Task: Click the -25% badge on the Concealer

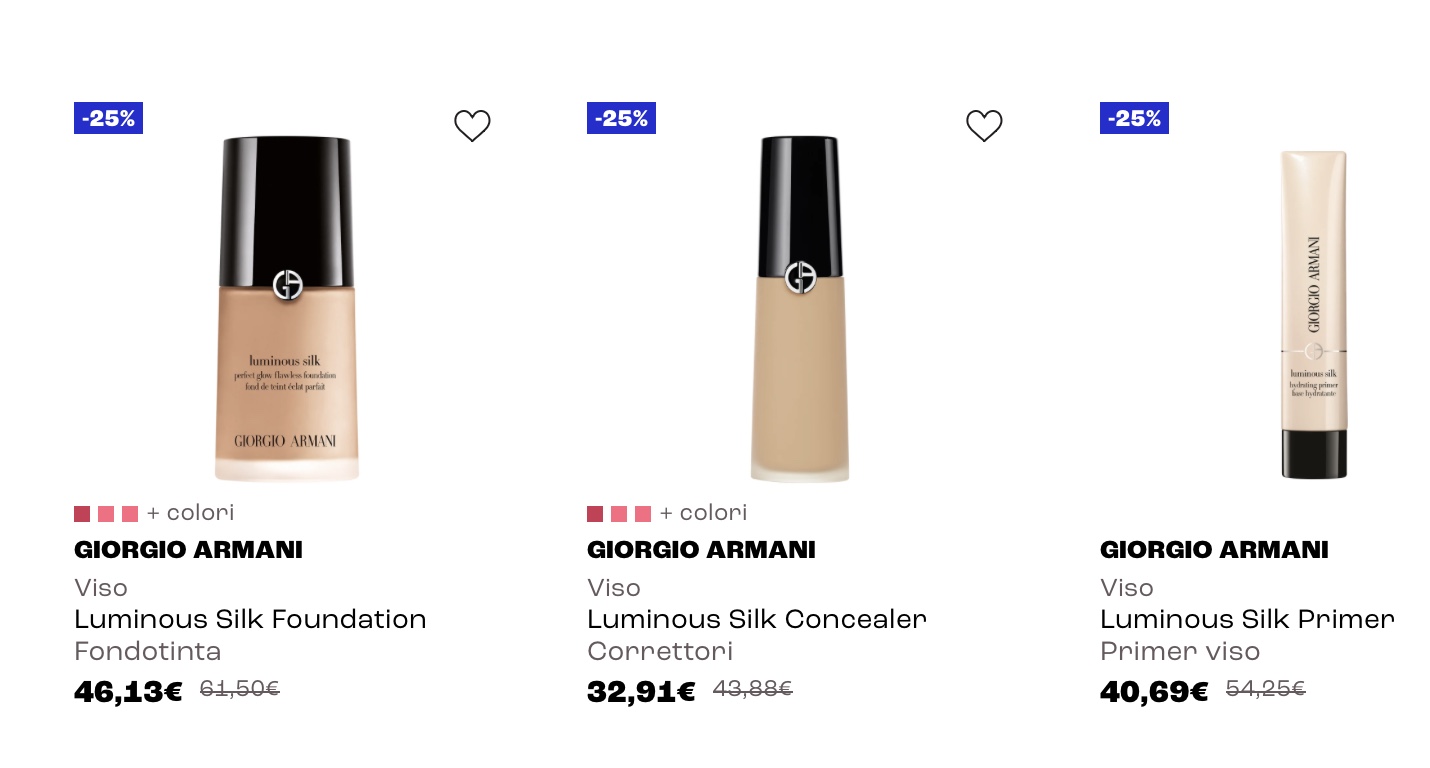Action: (x=621, y=118)
